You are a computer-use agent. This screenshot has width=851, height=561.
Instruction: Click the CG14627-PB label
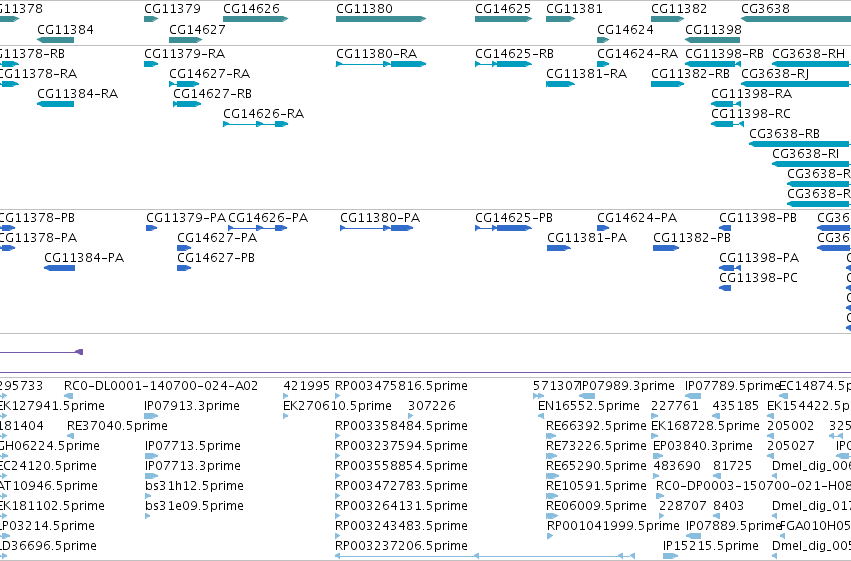[216, 258]
